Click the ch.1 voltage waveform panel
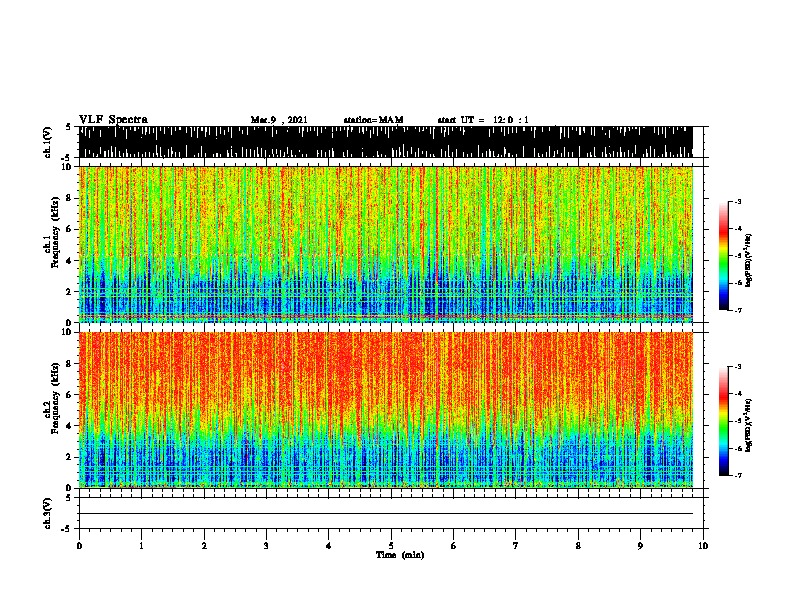Screen dimensions: 792x612 pos(386,142)
